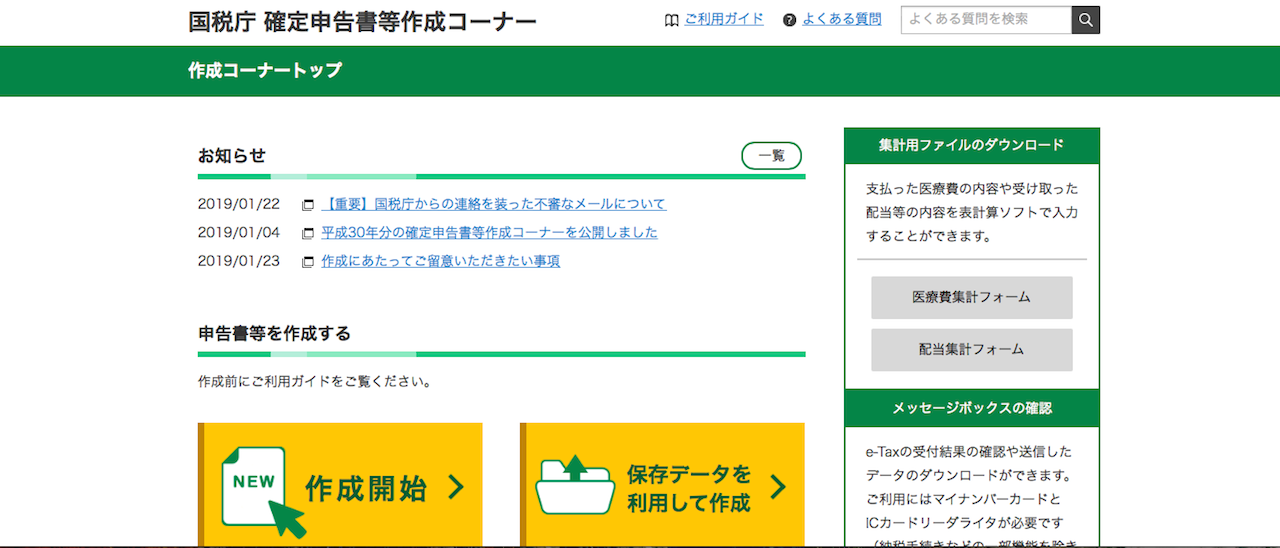Click the chevron arrow on 作成開始 tile

pos(456,488)
